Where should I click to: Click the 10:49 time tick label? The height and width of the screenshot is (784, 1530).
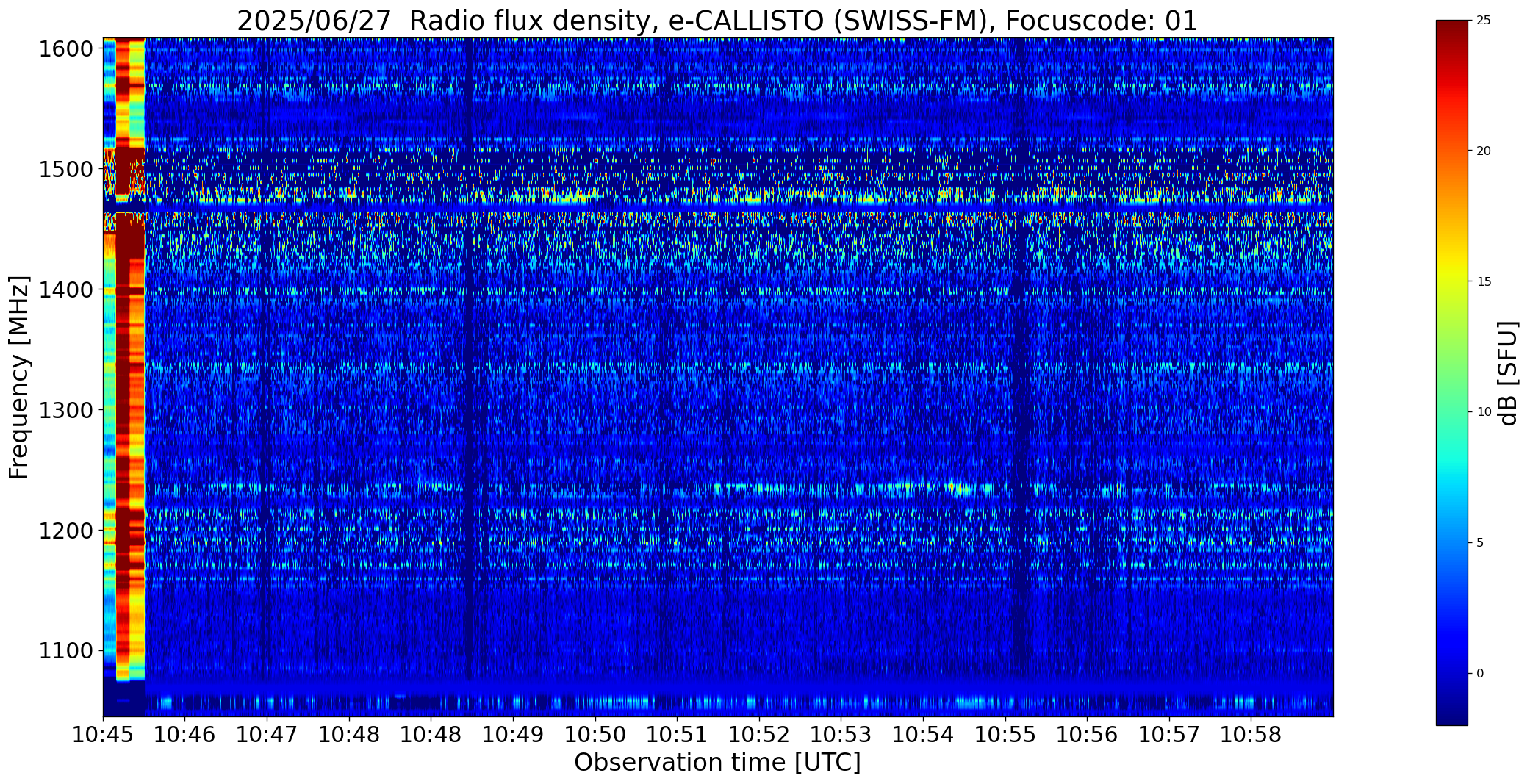pyautogui.click(x=513, y=735)
